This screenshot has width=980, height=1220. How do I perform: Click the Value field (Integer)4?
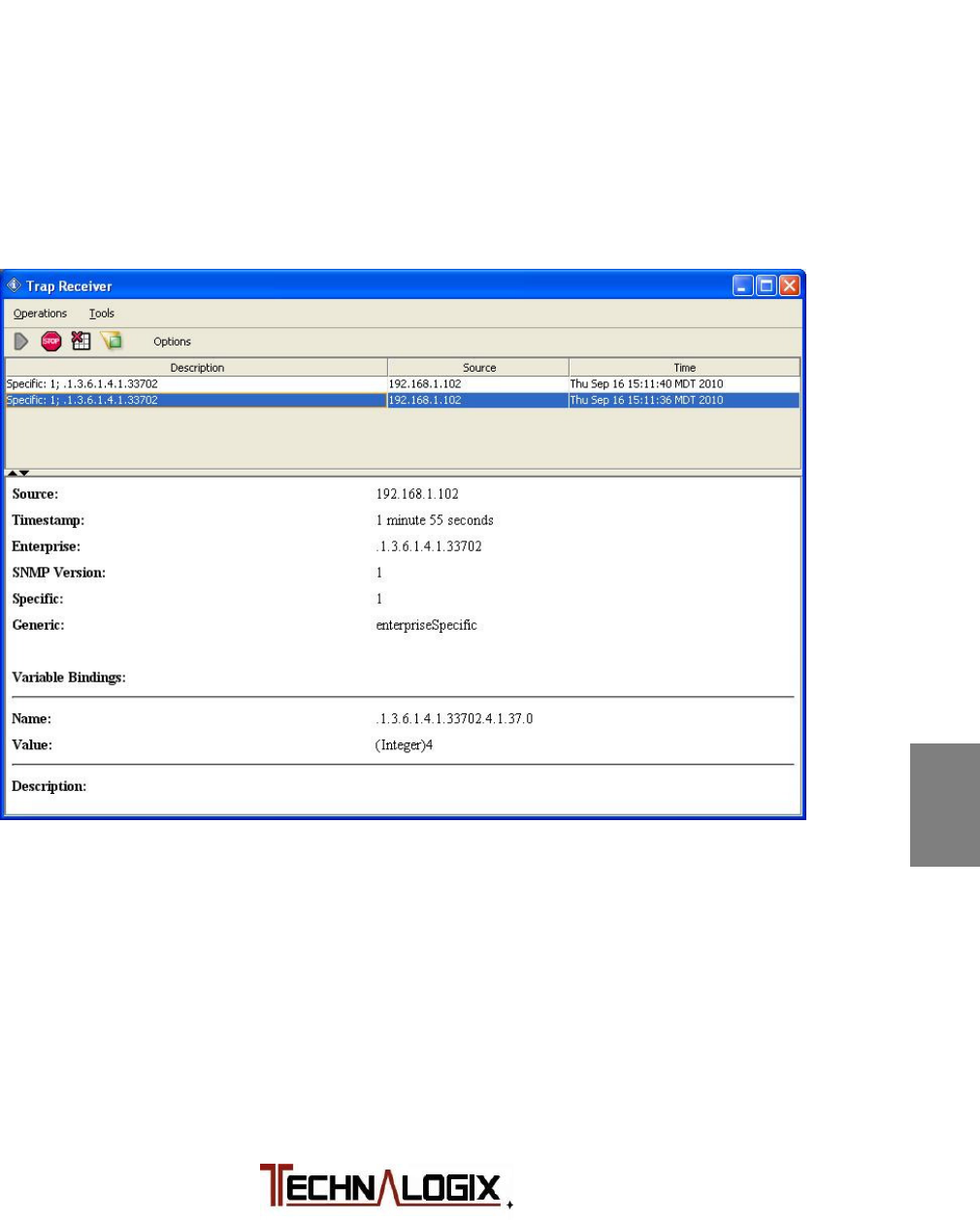point(404,745)
